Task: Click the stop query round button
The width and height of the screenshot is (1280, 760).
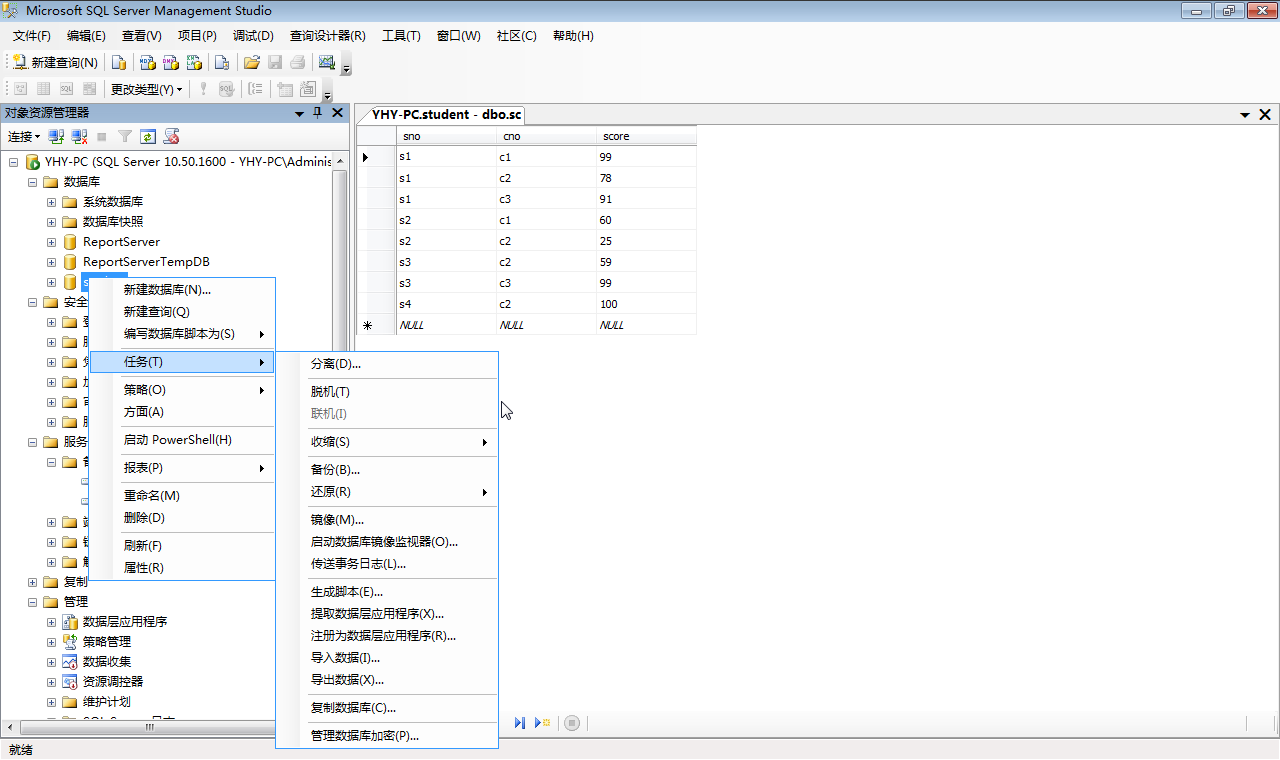Action: 572,723
